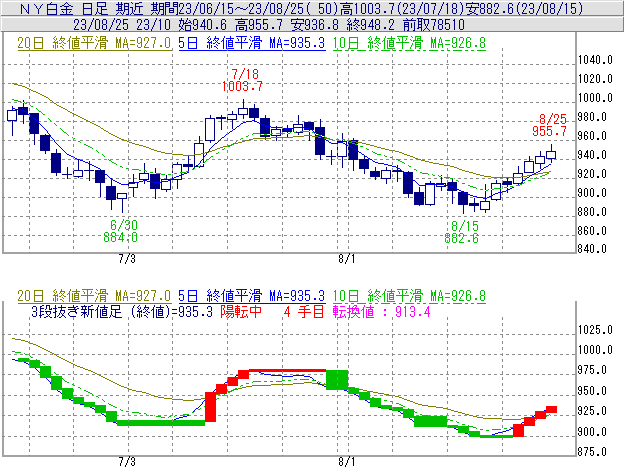Click the large green block near 8/1 in lower chart

click(x=337, y=380)
